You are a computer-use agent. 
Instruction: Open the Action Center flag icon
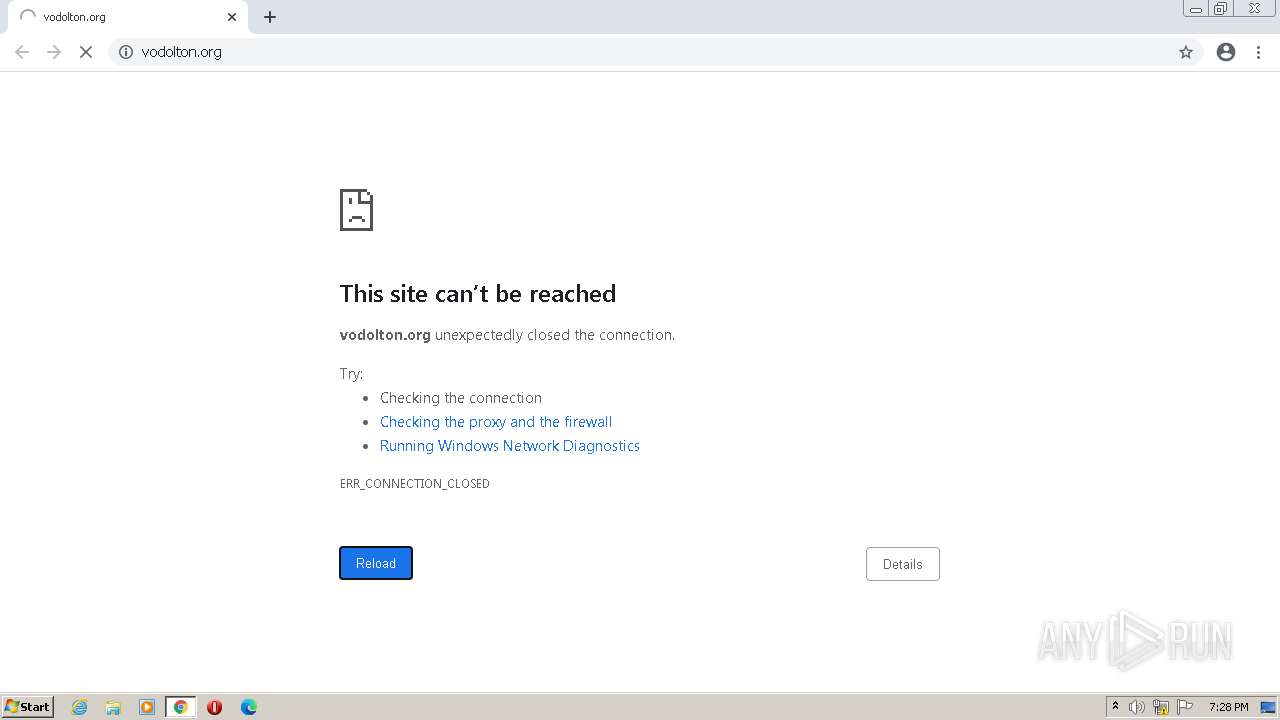click(1185, 707)
